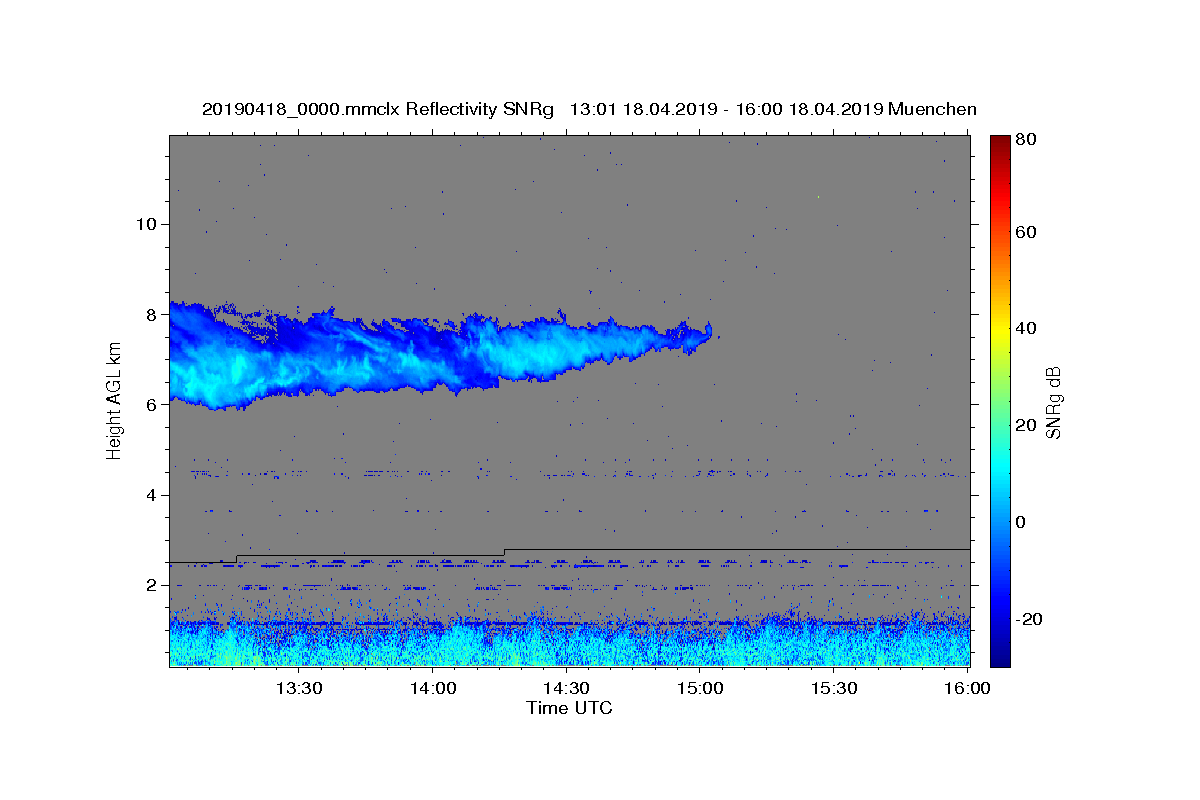Click the colorbar value 80
Viewport: 1200px width, 800px height.
(1026, 139)
